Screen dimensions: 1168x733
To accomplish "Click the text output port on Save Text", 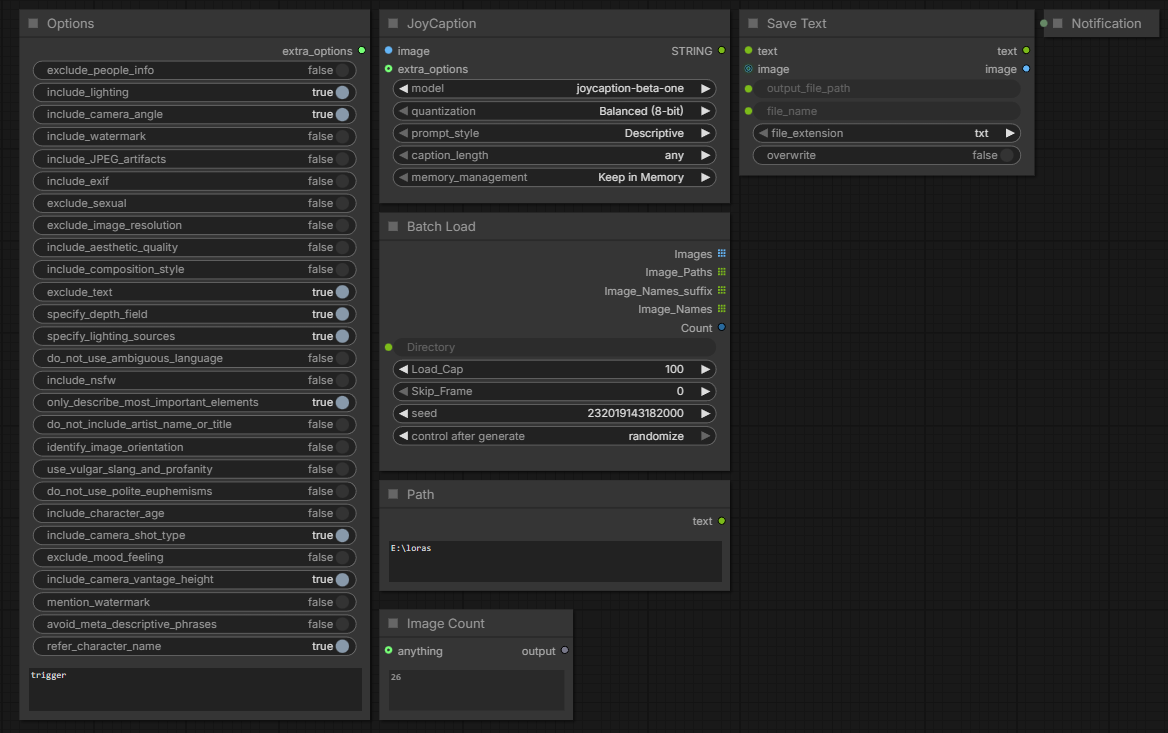I will coord(1026,51).
